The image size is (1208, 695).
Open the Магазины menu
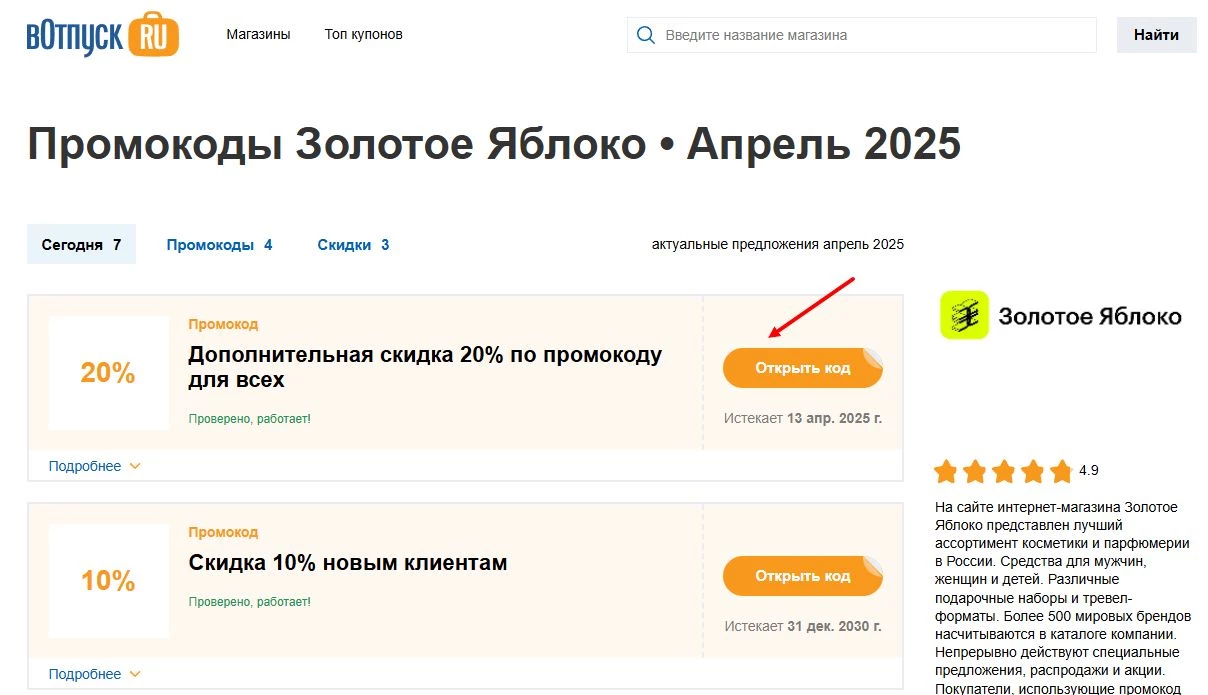258,33
